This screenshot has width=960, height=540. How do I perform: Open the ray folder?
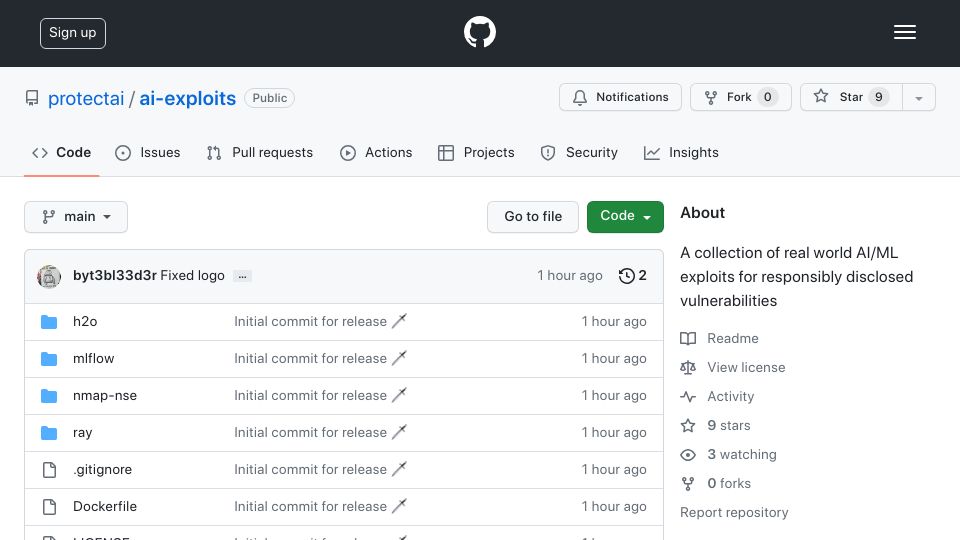pos(83,432)
